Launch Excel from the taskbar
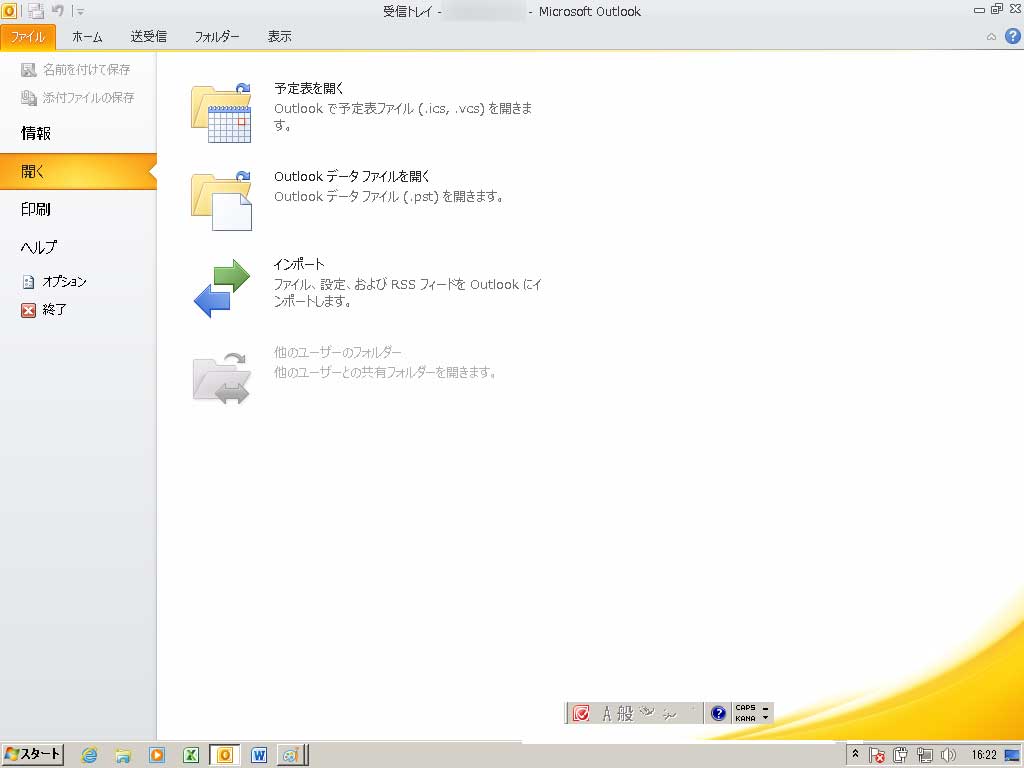The image size is (1024, 768). pyautogui.click(x=190, y=755)
